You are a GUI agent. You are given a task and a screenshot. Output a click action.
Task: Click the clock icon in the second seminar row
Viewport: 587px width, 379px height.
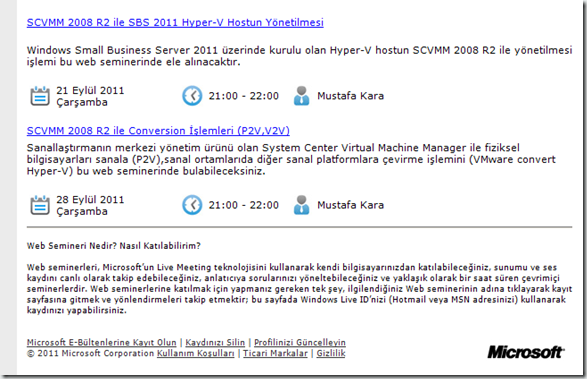[192, 205]
